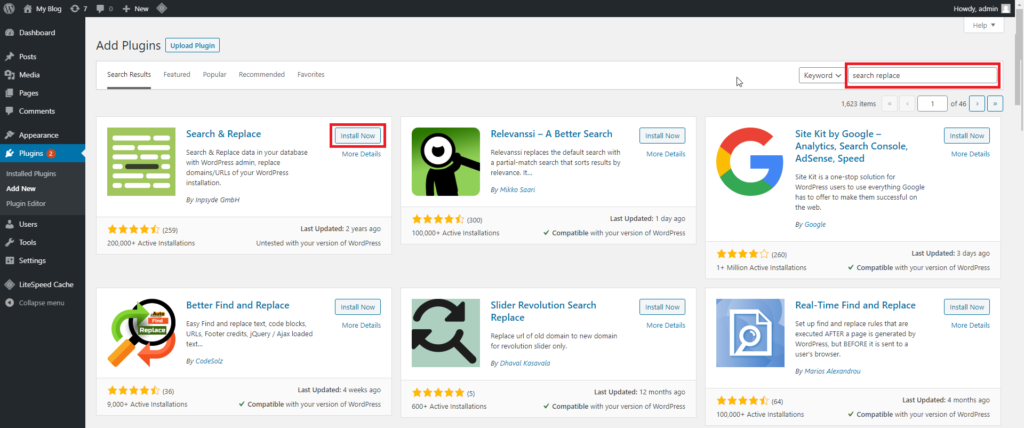The image size is (1024, 428).
Task: Click the Slider Revolution Search Replace thumbnail
Action: point(445,333)
